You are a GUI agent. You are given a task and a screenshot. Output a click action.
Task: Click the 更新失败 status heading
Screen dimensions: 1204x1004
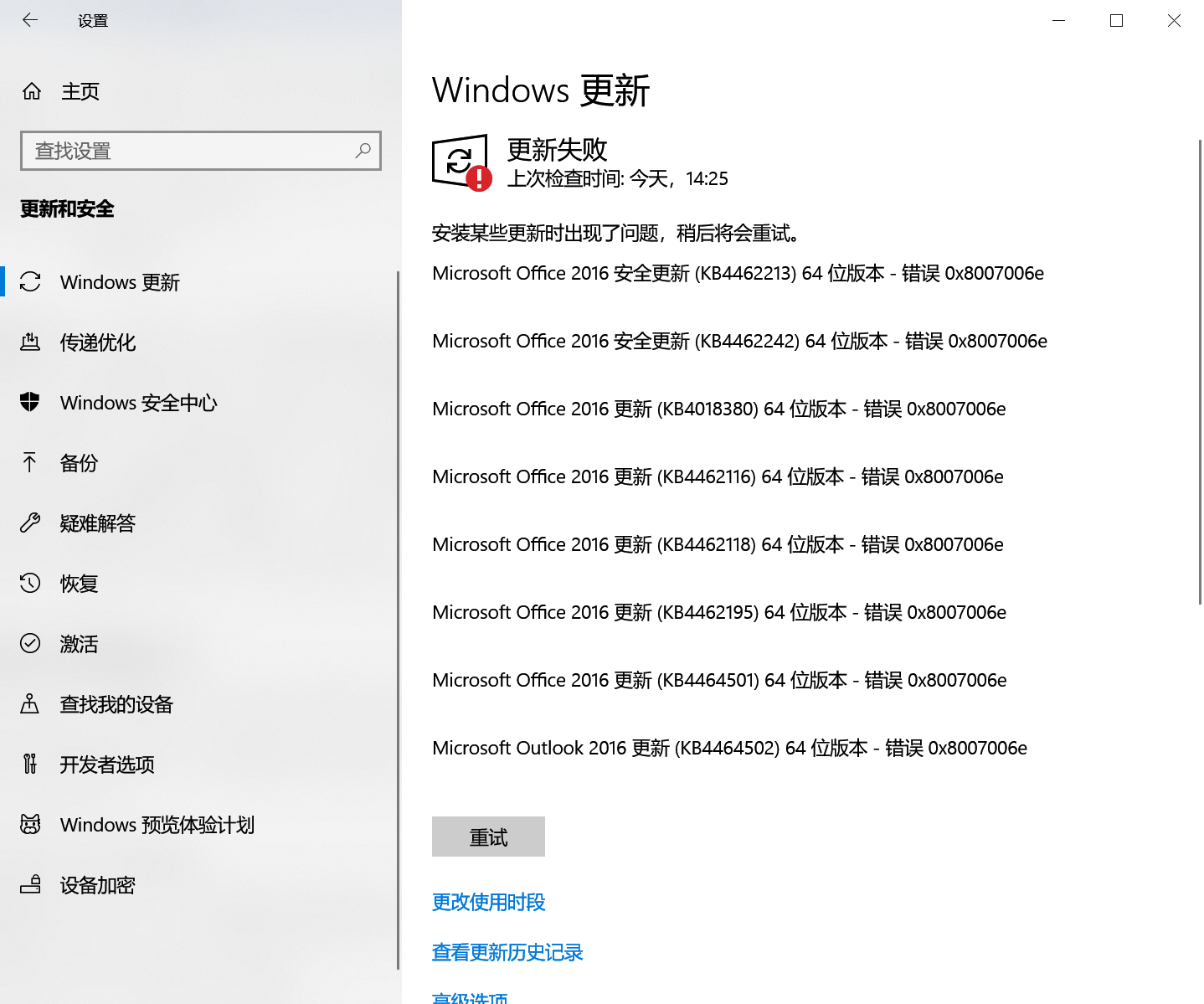[x=557, y=150]
